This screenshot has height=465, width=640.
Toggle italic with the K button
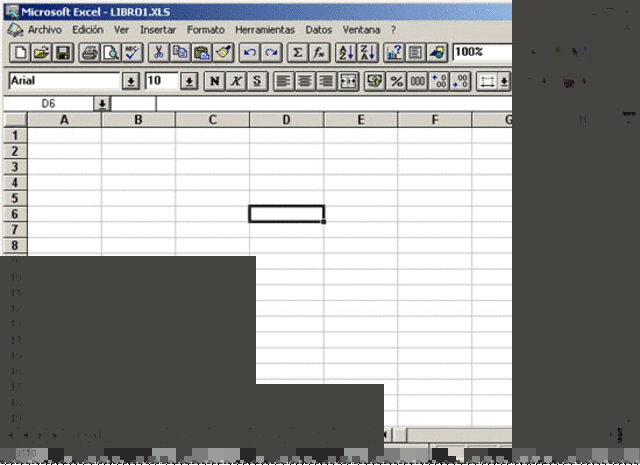236,81
